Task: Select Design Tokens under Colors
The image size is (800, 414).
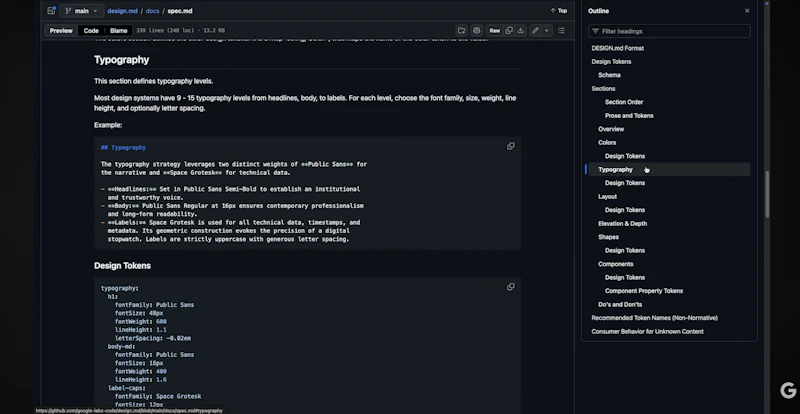Action: point(625,156)
